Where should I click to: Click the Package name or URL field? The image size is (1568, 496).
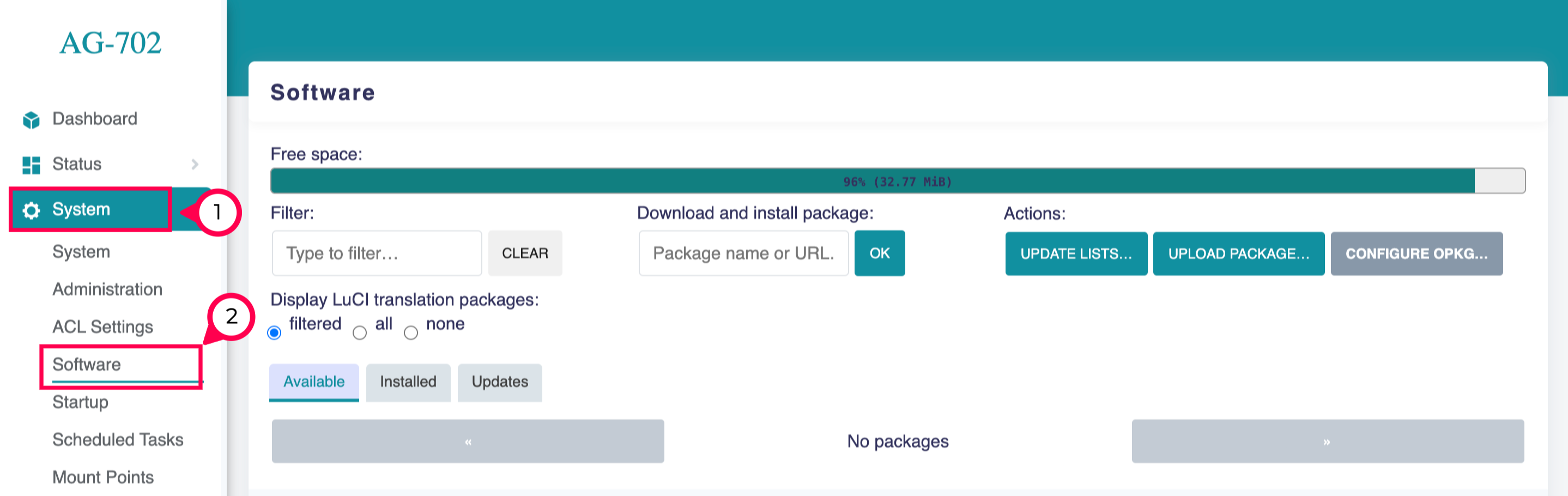pos(743,253)
